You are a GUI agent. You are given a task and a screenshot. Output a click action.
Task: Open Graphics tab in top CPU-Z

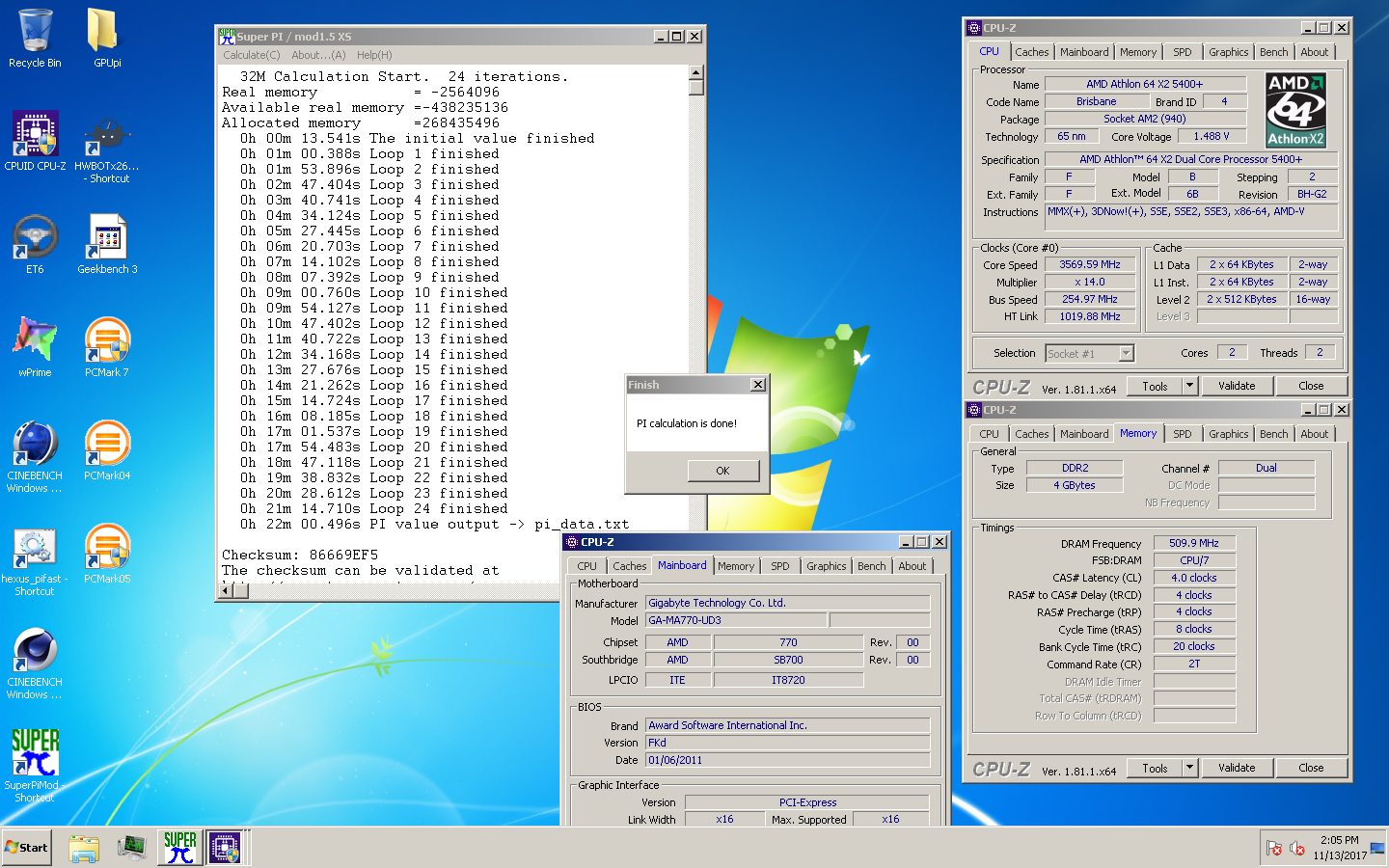pyautogui.click(x=1228, y=52)
